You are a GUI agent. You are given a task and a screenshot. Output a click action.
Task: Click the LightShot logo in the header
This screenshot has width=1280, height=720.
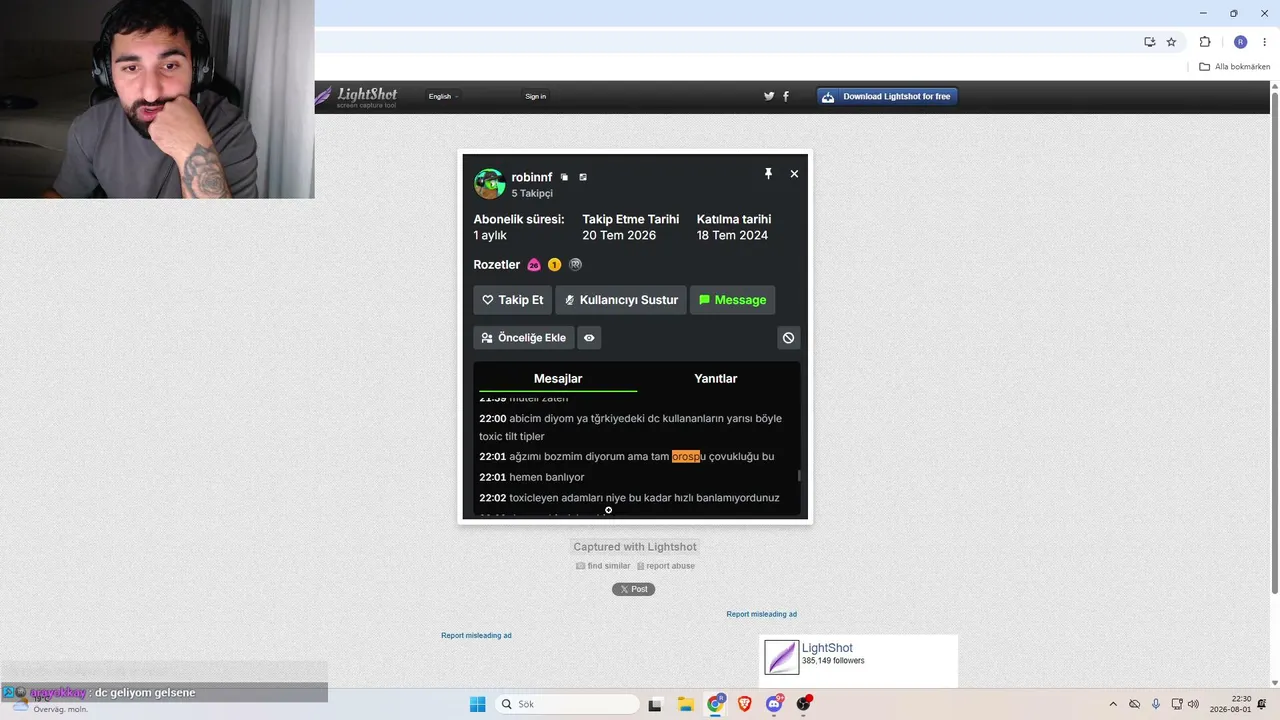click(356, 96)
